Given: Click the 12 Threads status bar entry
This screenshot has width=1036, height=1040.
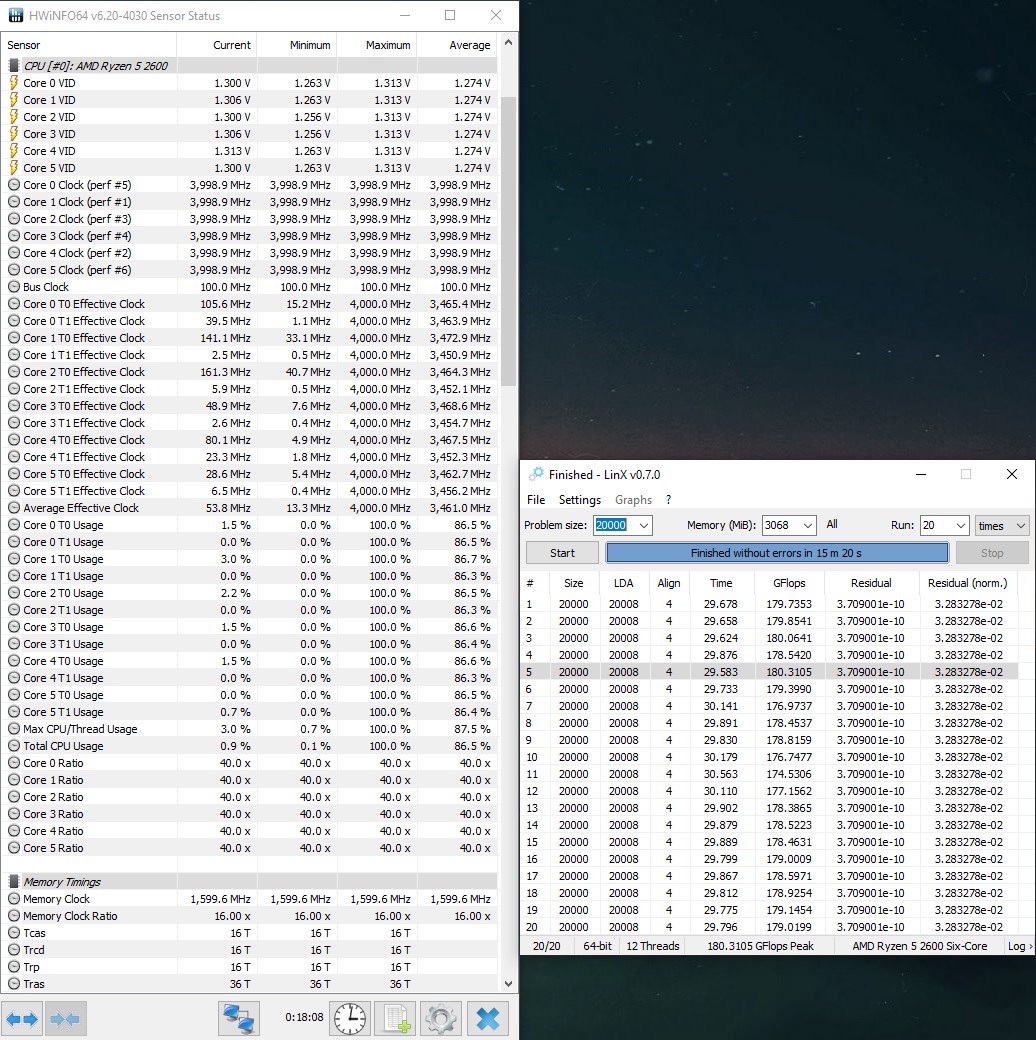Looking at the screenshot, I should pyautogui.click(x=653, y=946).
